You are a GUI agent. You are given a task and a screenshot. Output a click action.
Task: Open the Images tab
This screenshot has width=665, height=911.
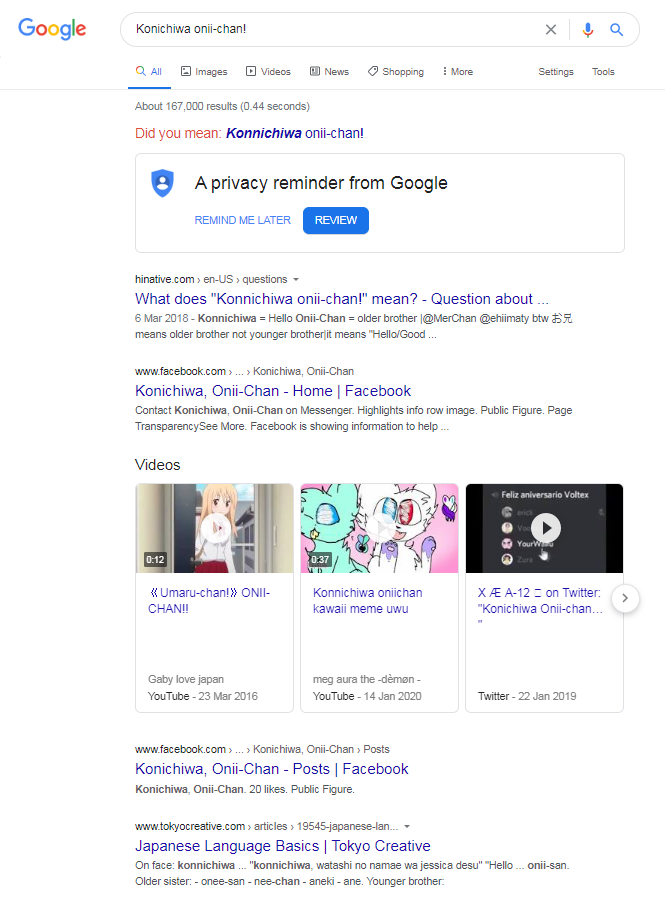[x=204, y=71]
